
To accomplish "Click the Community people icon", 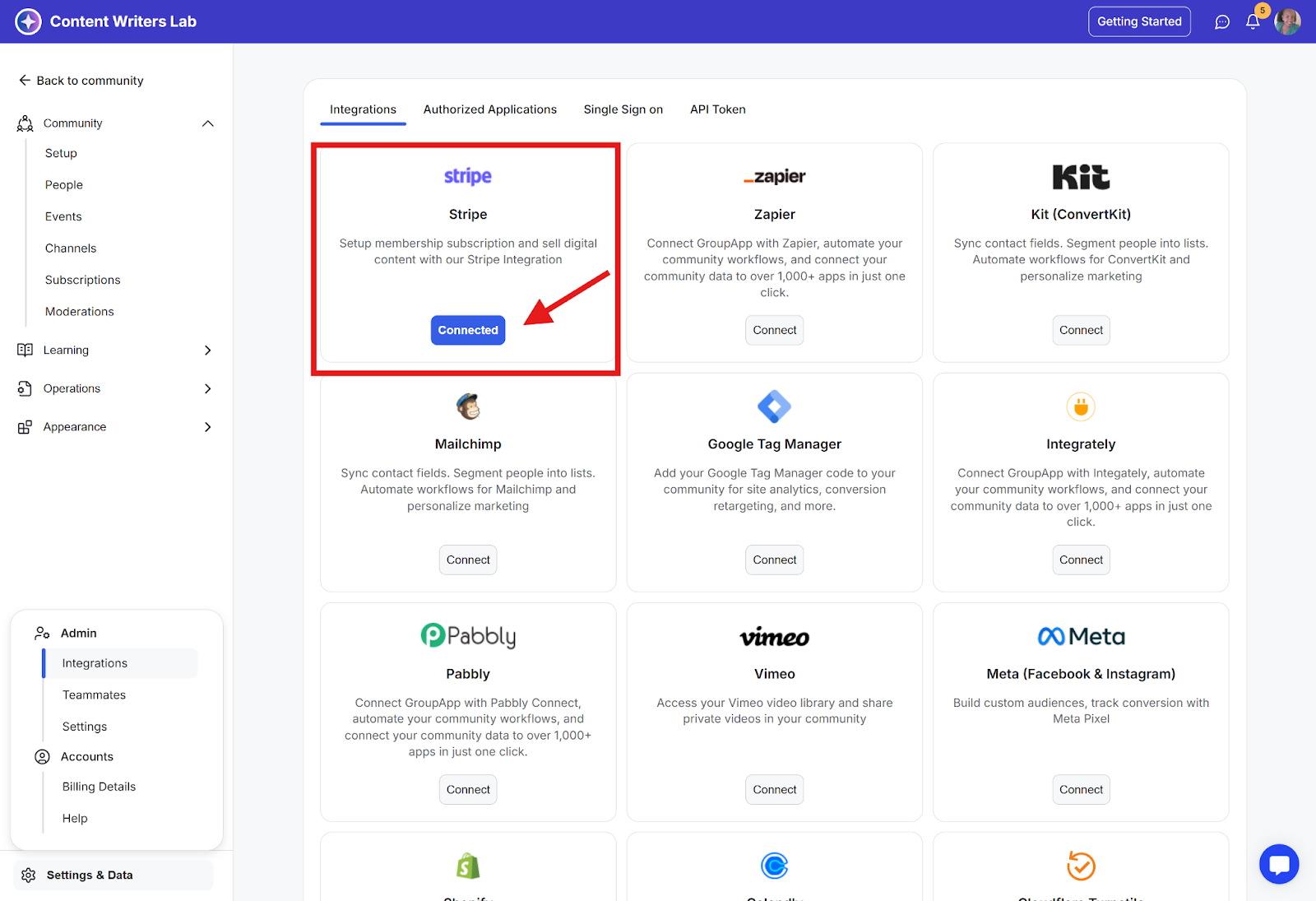I will coord(25,123).
